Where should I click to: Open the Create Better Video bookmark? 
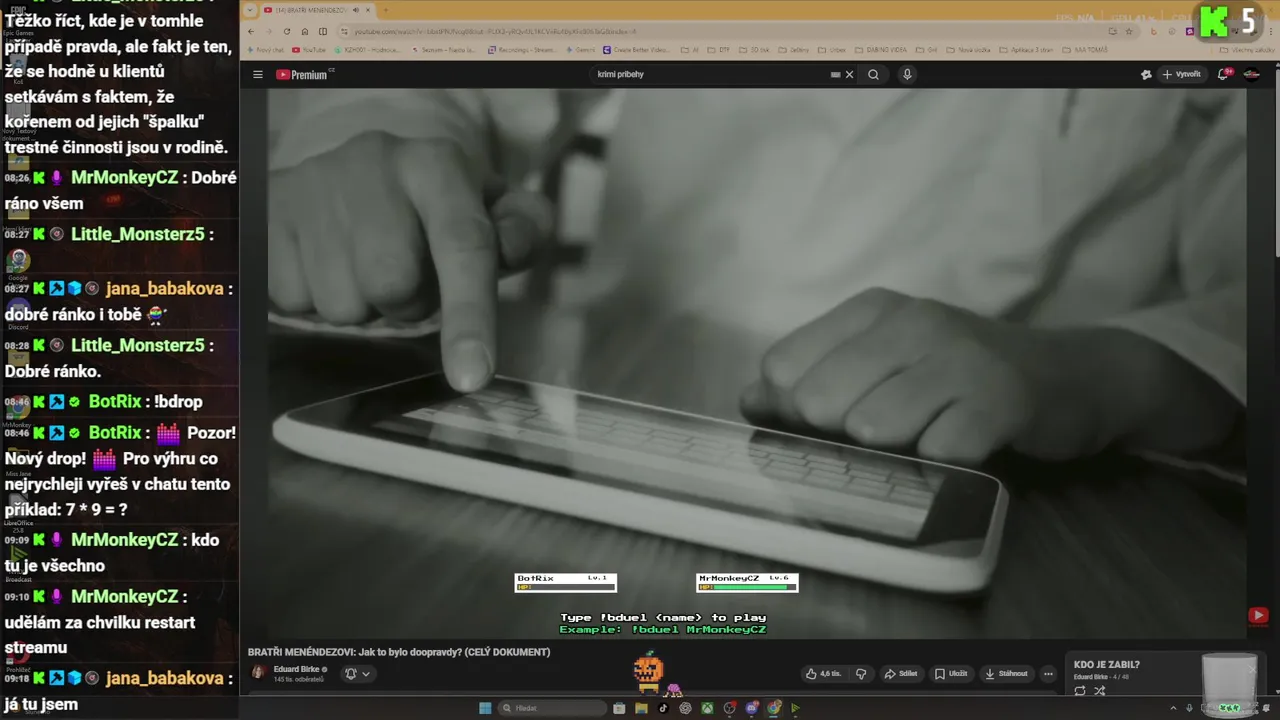click(636, 50)
